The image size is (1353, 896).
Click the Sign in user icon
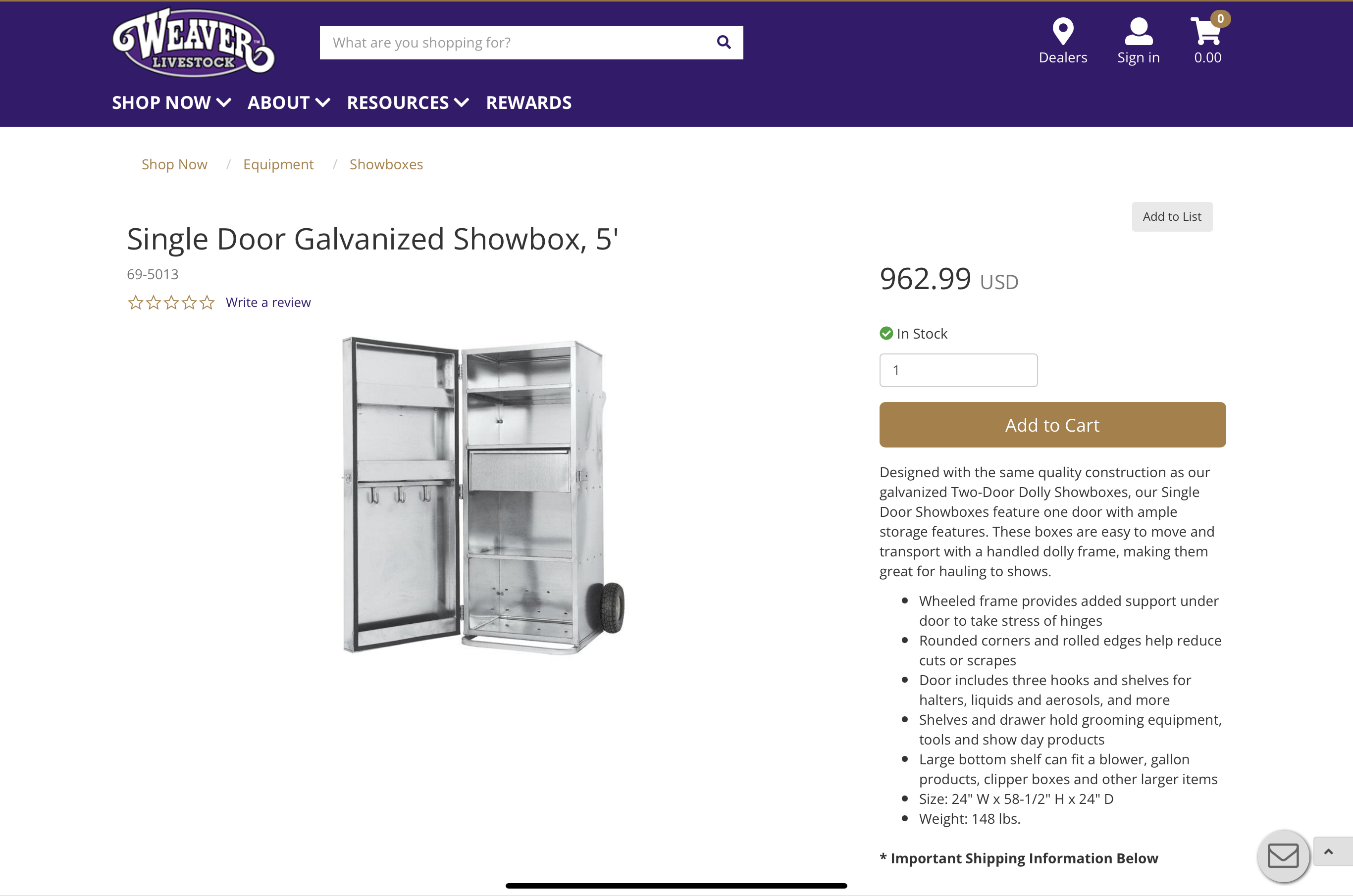coord(1138,32)
